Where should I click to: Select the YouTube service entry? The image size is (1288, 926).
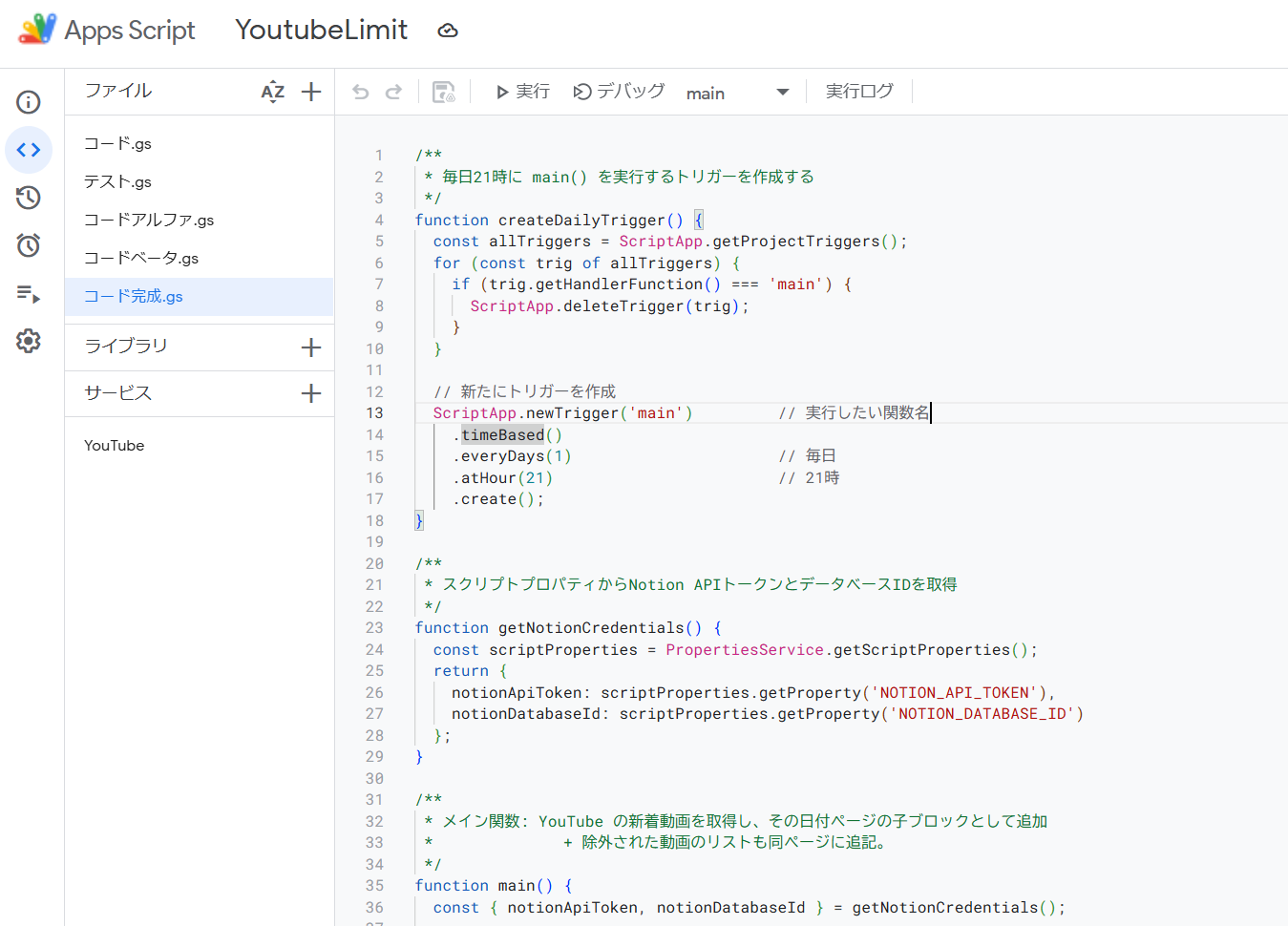114,446
